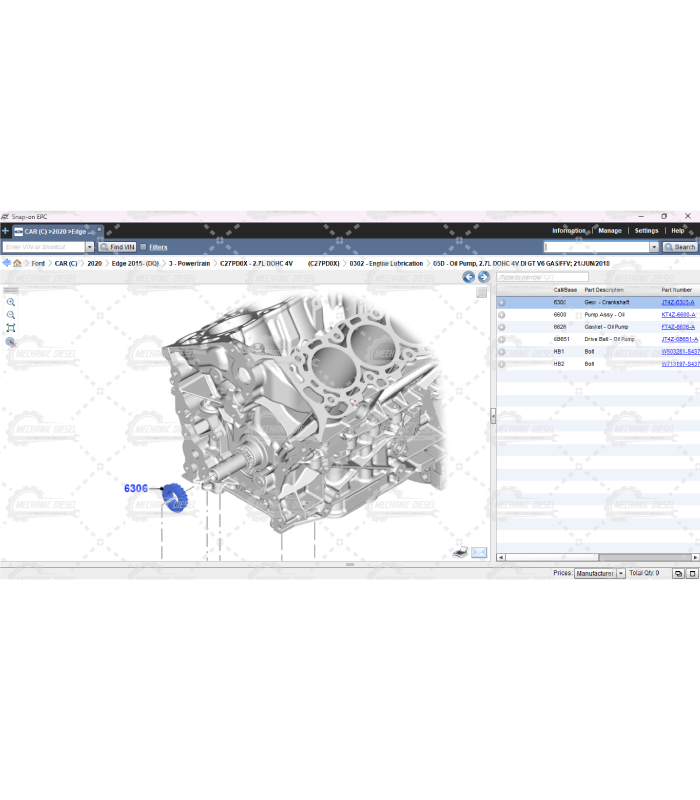Click the fit-to-window icon
The width and height of the screenshot is (700, 800).
(x=11, y=328)
